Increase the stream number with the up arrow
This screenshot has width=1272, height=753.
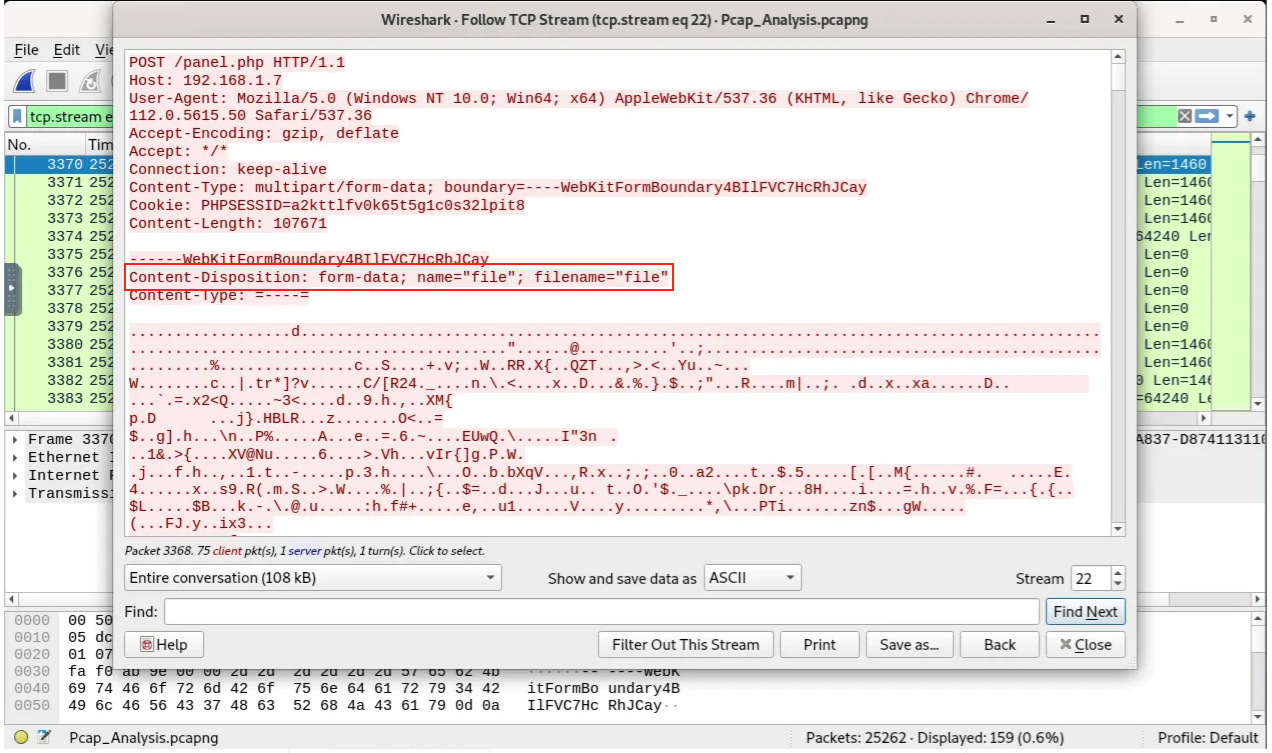1118,572
